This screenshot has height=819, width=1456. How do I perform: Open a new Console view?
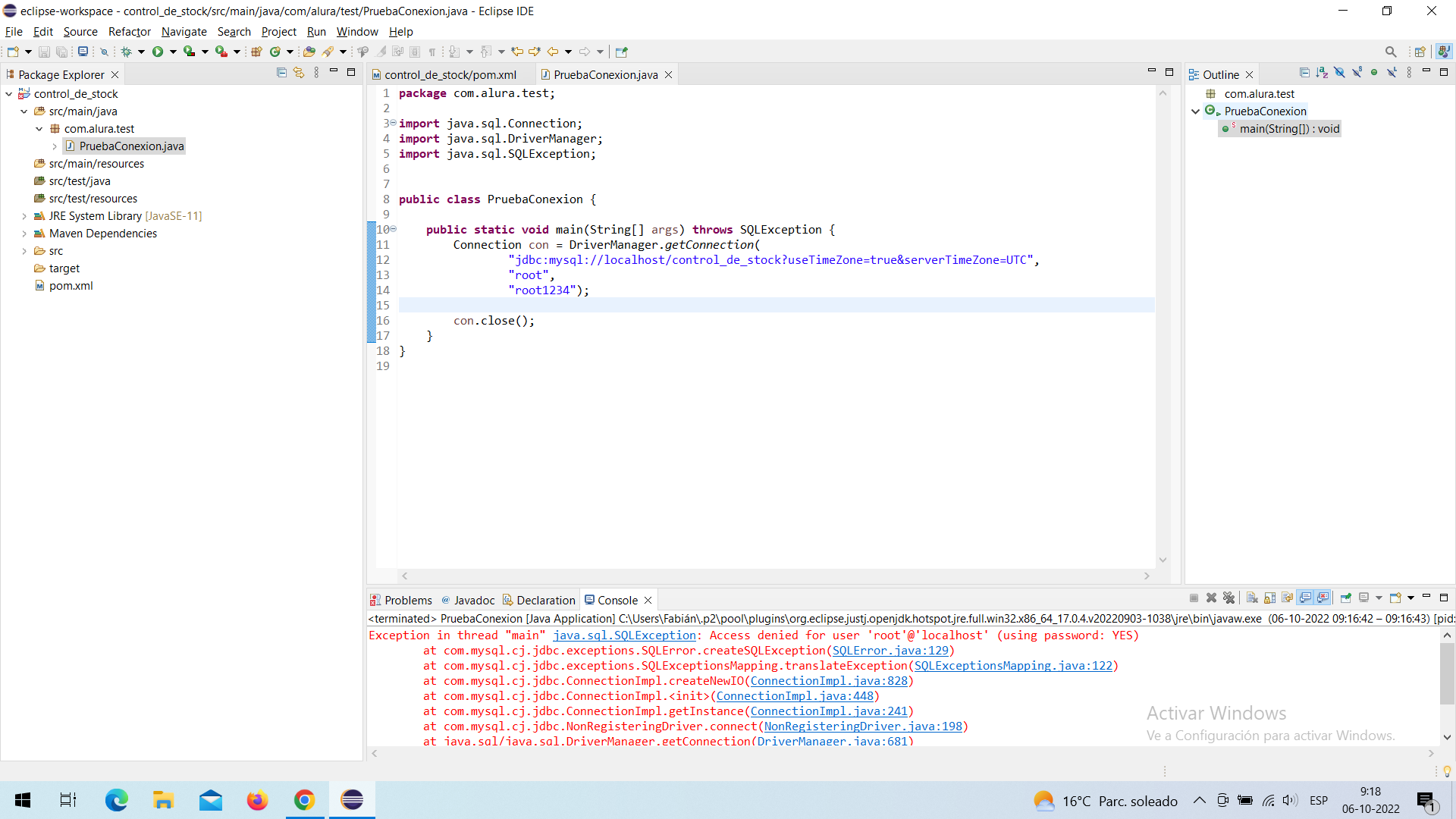pos(1395,598)
